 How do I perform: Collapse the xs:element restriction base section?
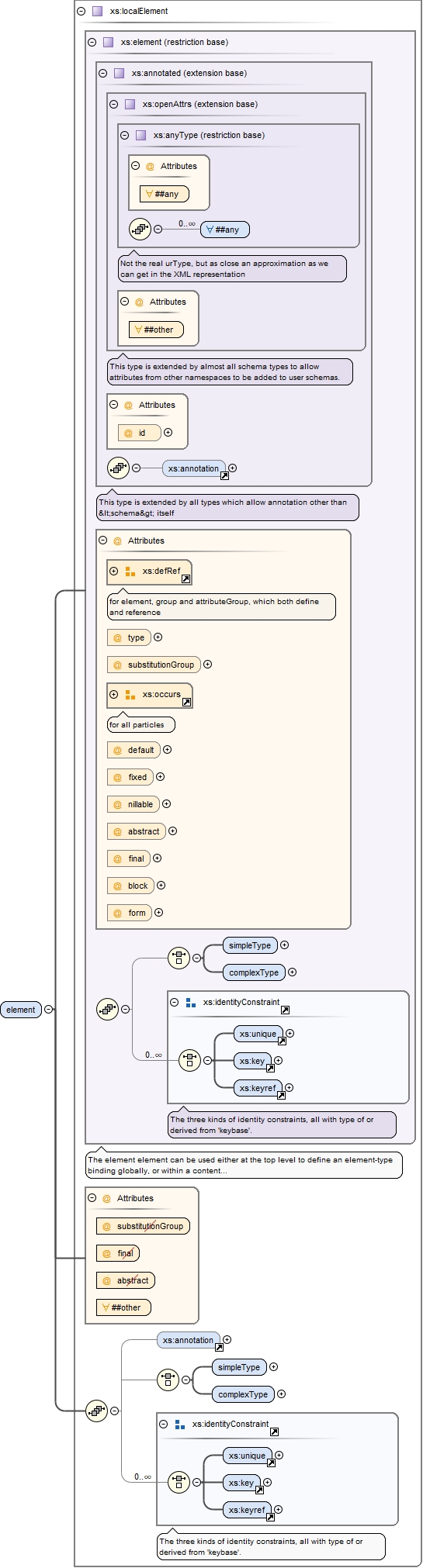[x=92, y=42]
